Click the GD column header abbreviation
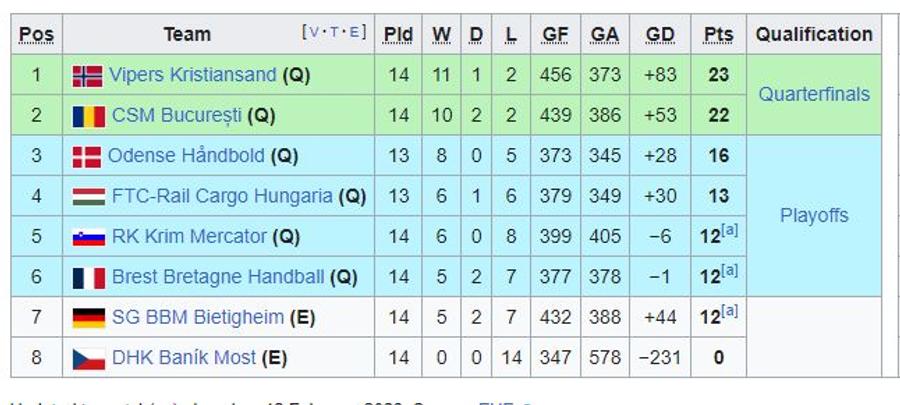The height and width of the screenshot is (405, 900). (x=660, y=35)
